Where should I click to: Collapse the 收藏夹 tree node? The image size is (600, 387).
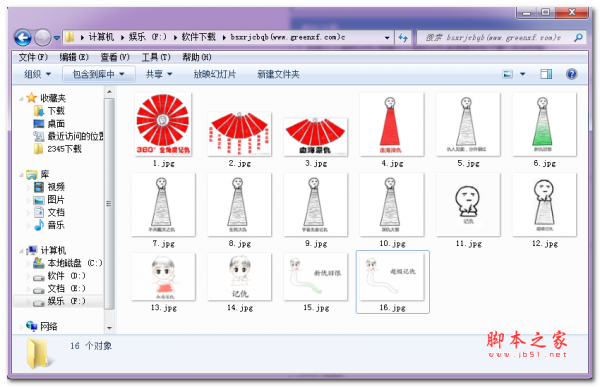click(21, 99)
